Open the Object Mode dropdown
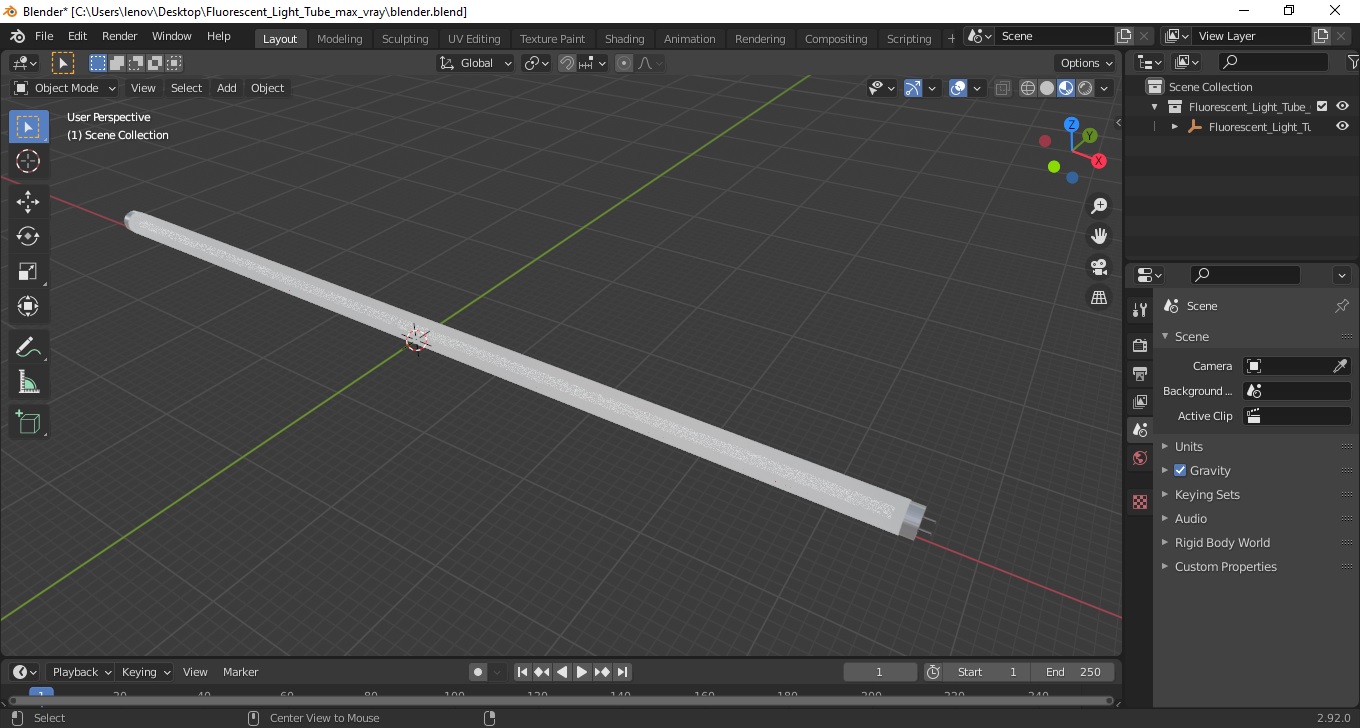 pyautogui.click(x=65, y=88)
